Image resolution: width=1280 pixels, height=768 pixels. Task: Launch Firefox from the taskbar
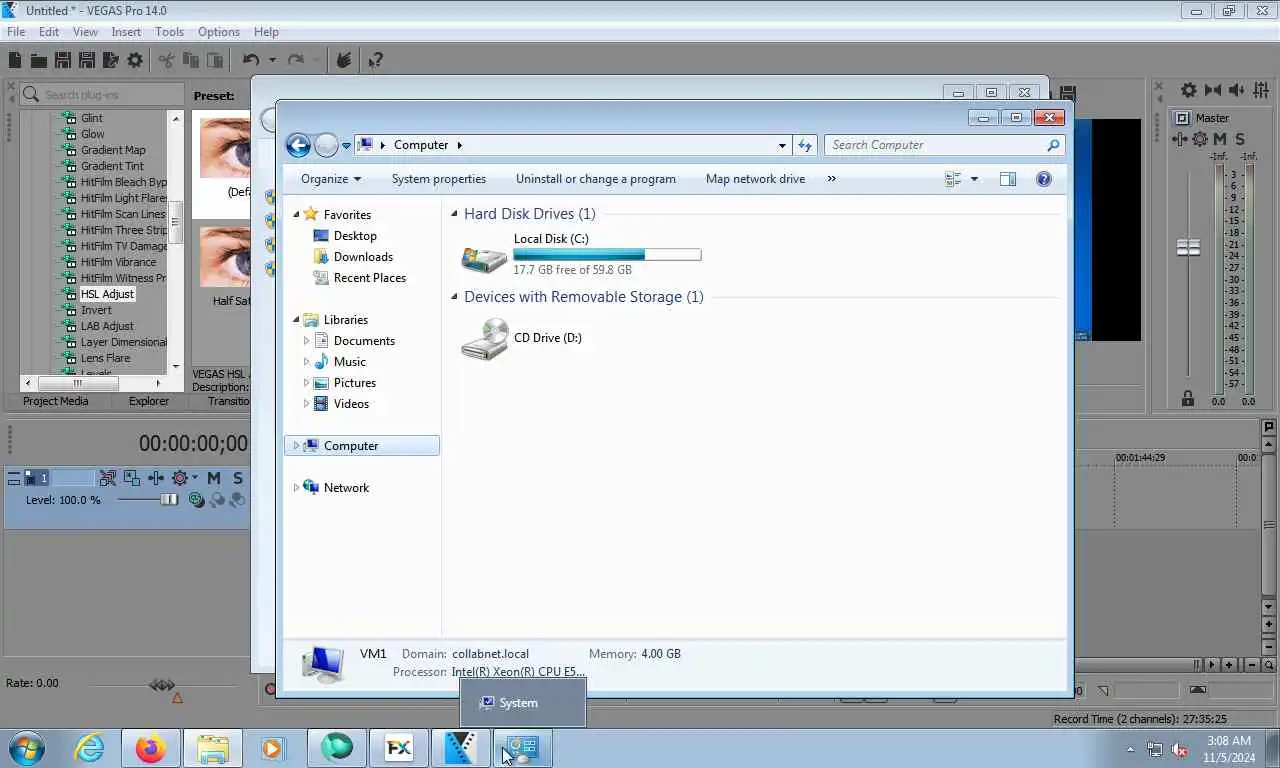[151, 748]
